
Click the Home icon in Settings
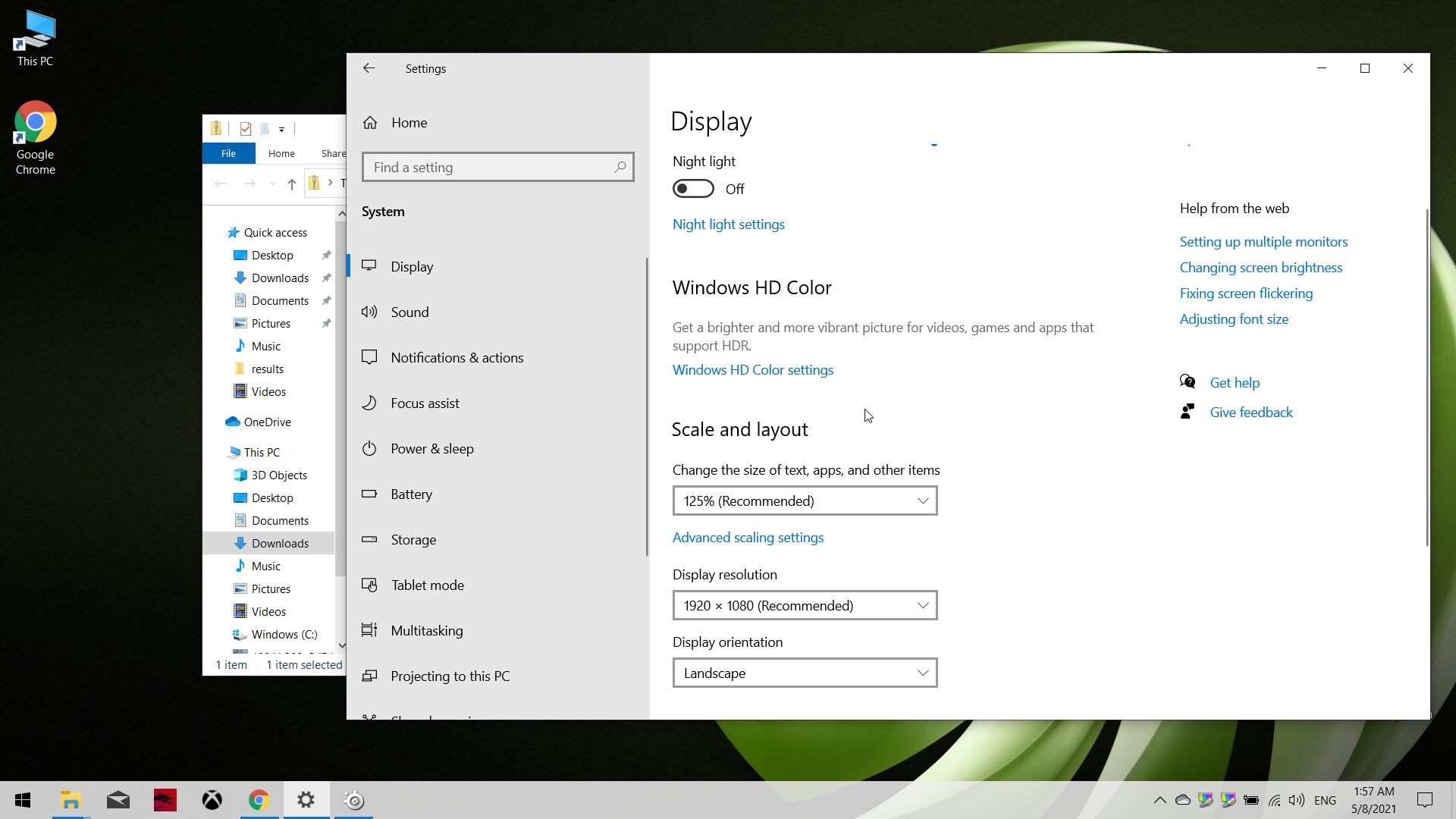pos(370,123)
